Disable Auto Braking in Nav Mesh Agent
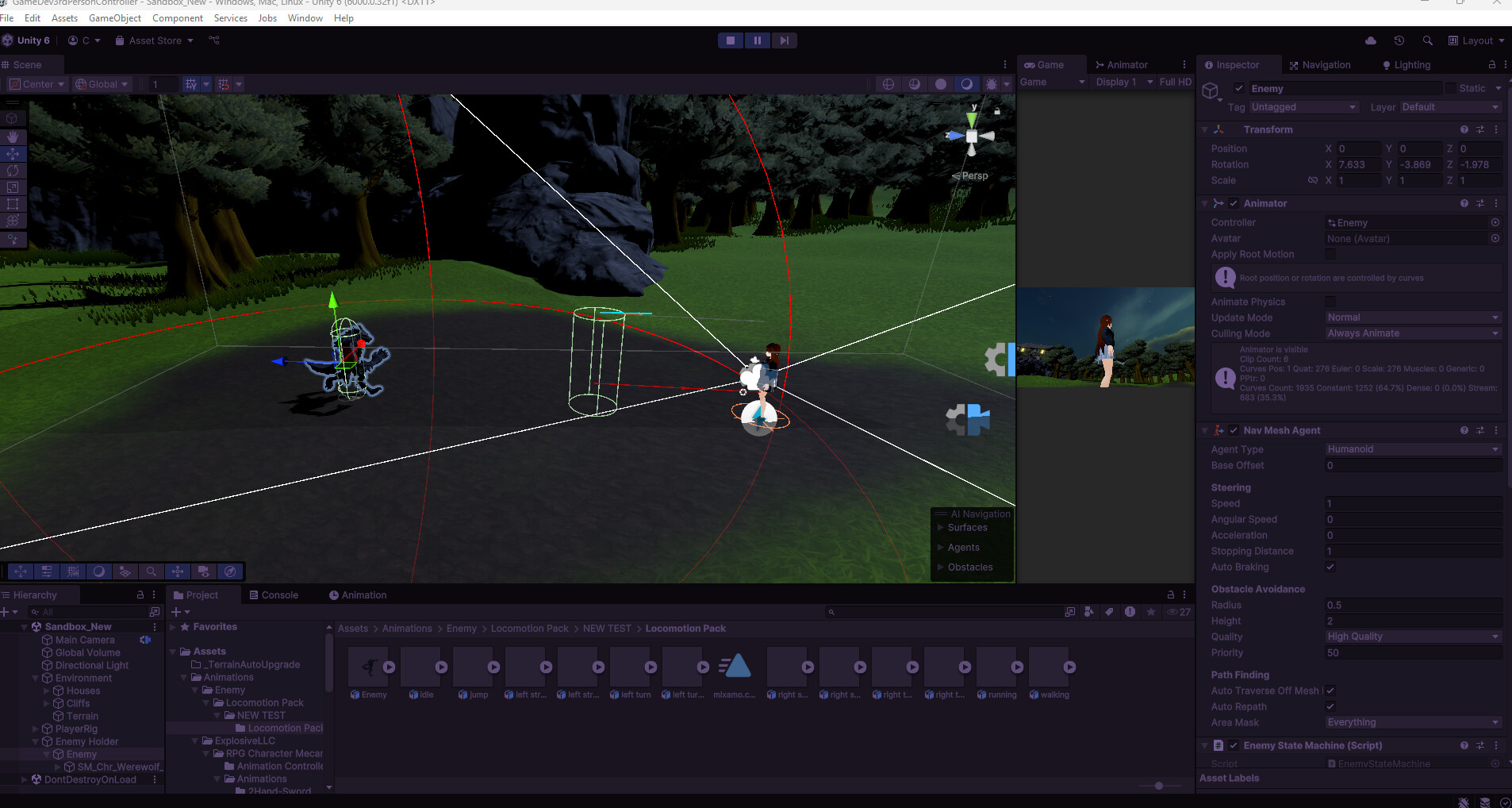 click(x=1331, y=567)
